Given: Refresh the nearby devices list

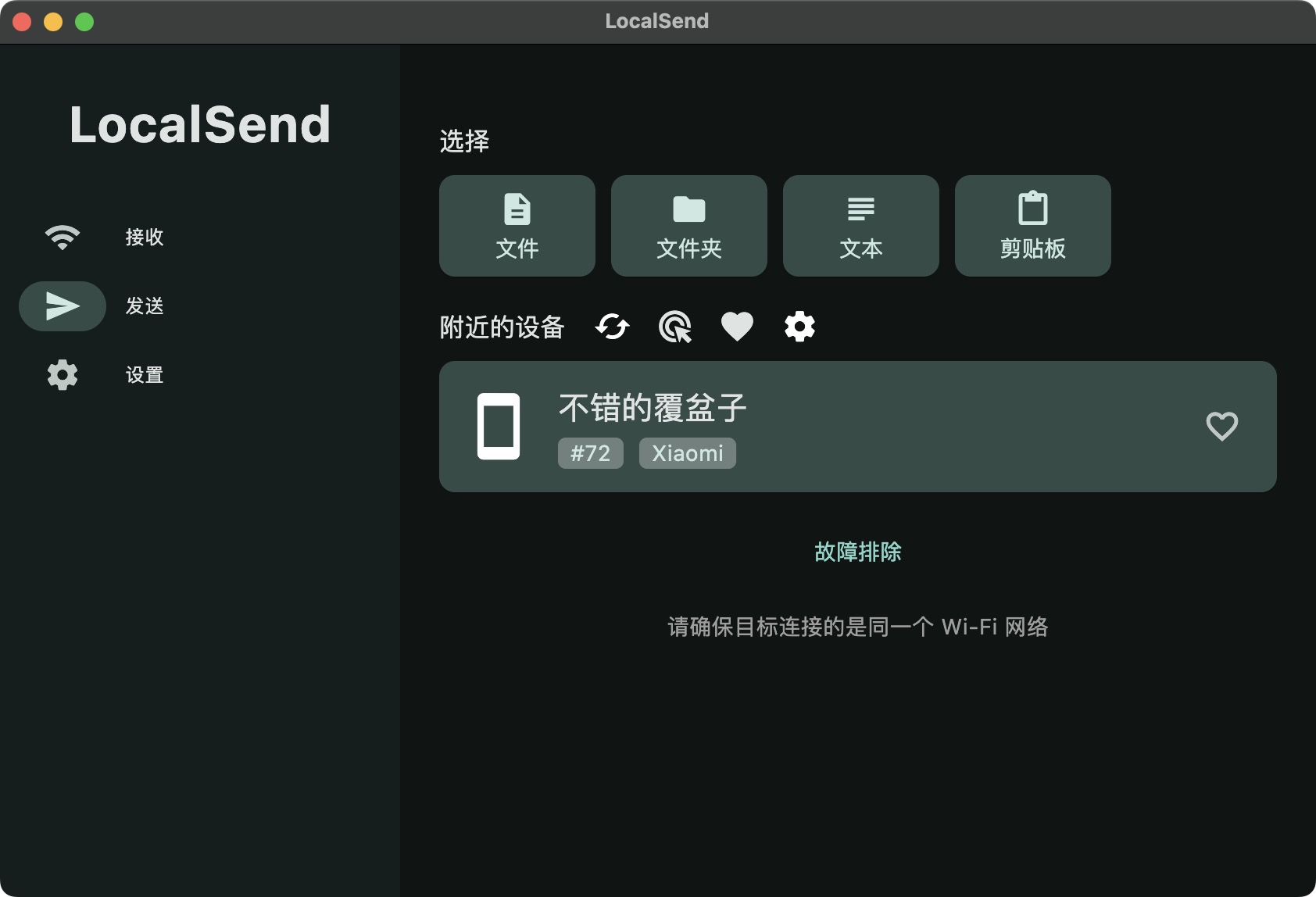Looking at the screenshot, I should point(612,326).
